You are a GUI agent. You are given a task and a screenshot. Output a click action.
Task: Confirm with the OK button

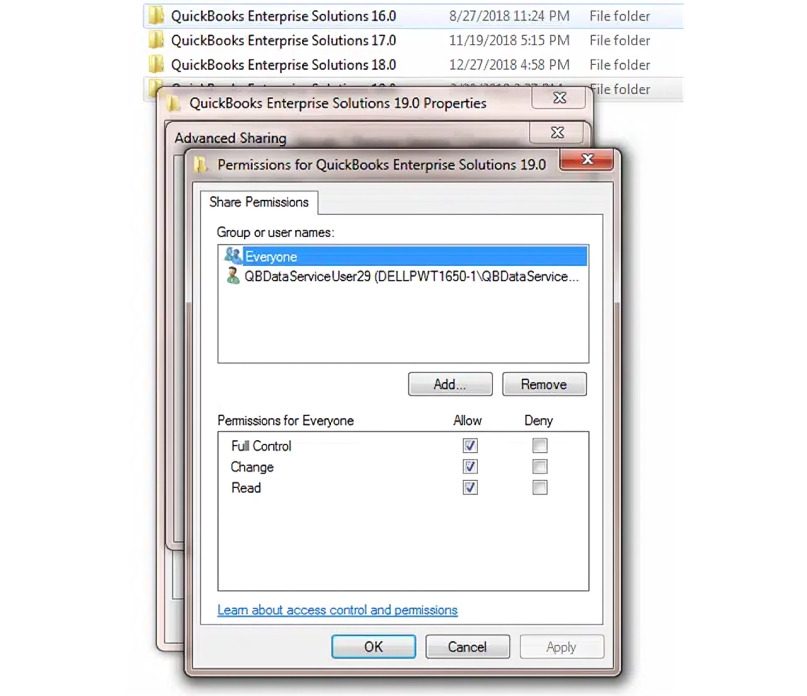point(374,647)
